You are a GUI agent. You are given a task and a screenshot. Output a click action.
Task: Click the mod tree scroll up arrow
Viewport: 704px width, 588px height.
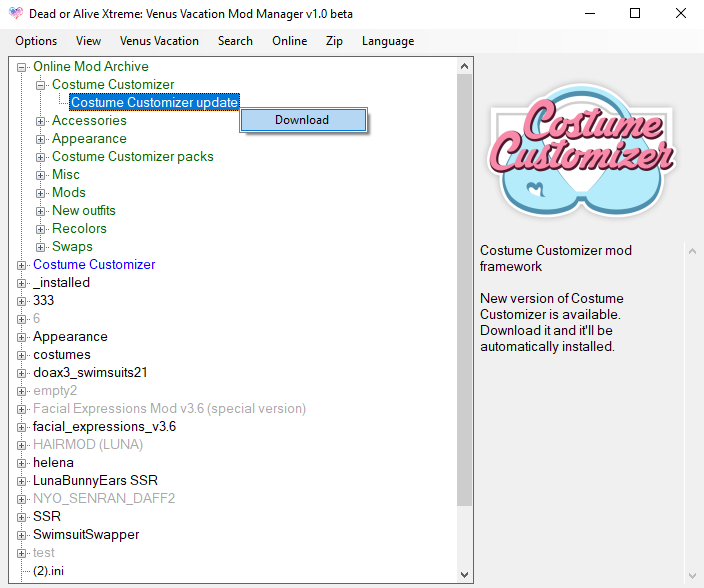[x=465, y=66]
